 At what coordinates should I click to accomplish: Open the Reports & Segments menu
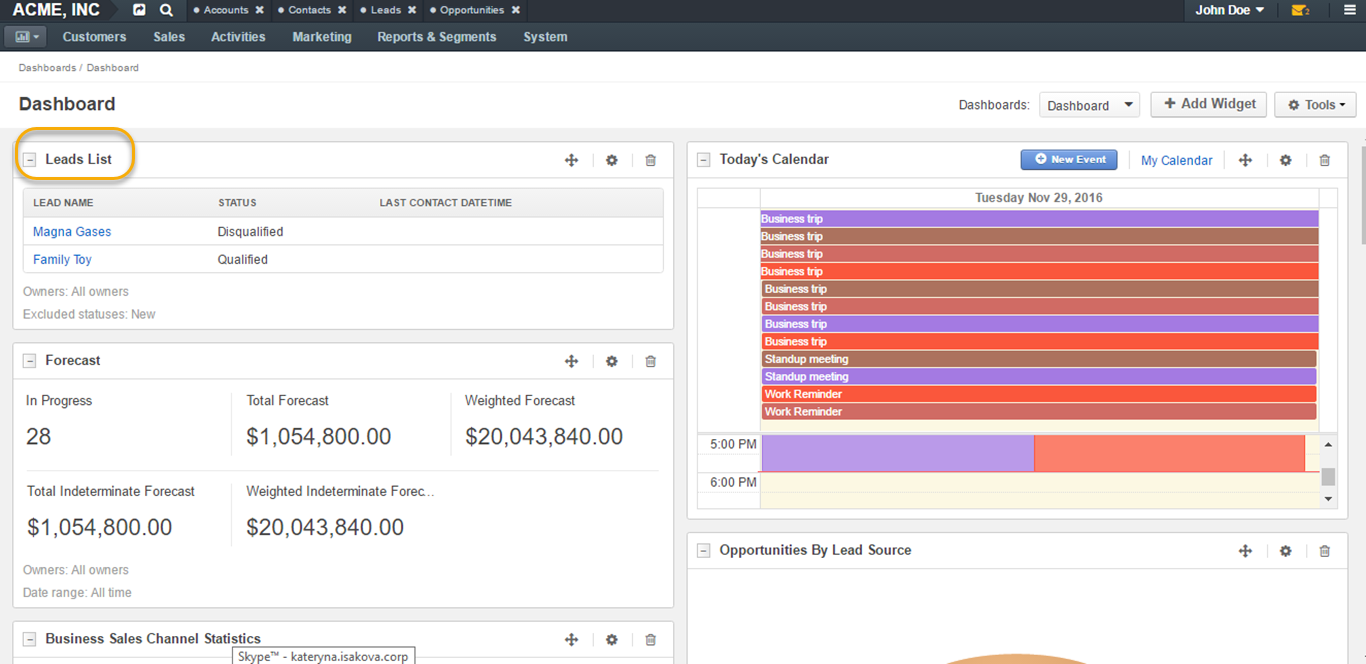tap(436, 37)
